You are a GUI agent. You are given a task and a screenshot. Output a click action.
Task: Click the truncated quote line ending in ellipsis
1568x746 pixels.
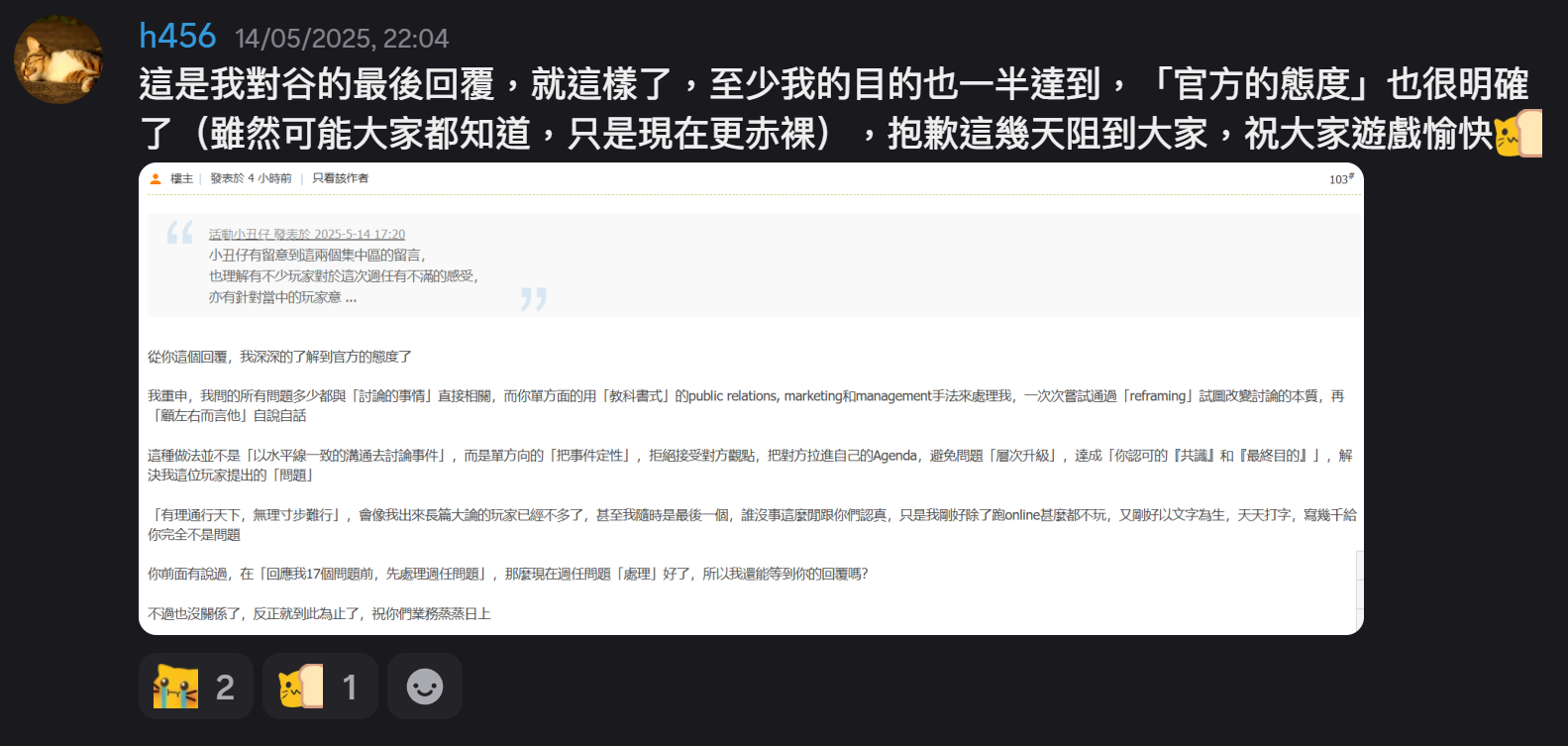(x=282, y=297)
